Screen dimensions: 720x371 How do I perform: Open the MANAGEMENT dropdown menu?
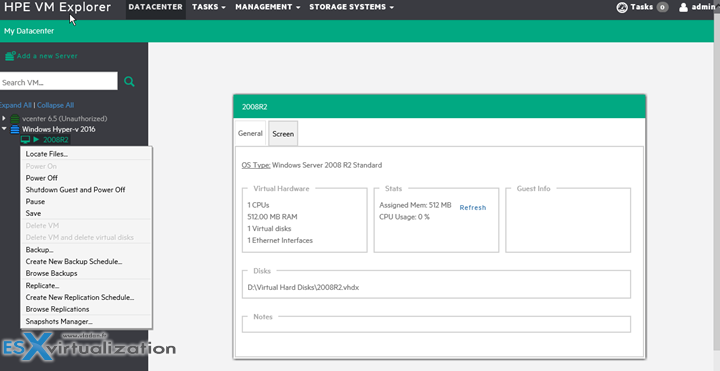point(268,7)
